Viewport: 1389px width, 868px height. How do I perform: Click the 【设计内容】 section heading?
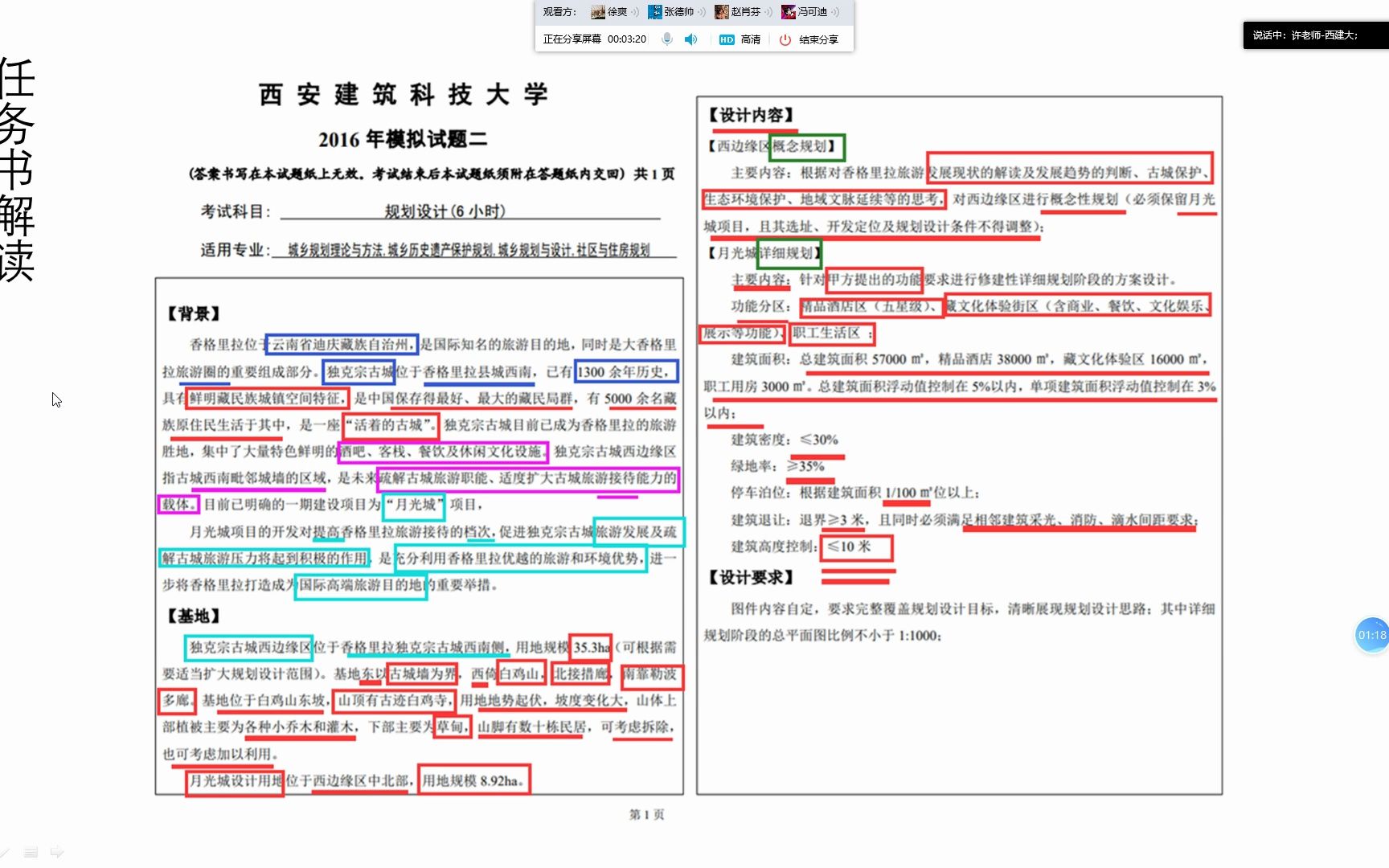tap(752, 115)
